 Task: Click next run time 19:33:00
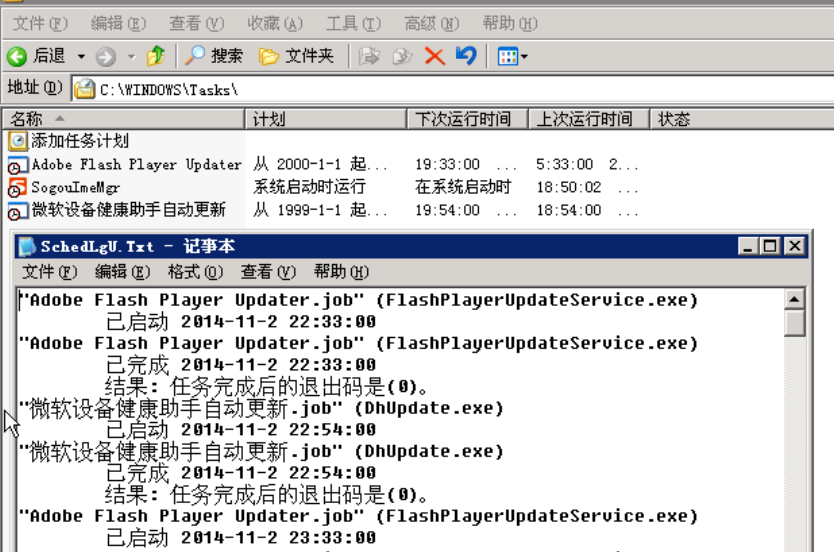447,164
